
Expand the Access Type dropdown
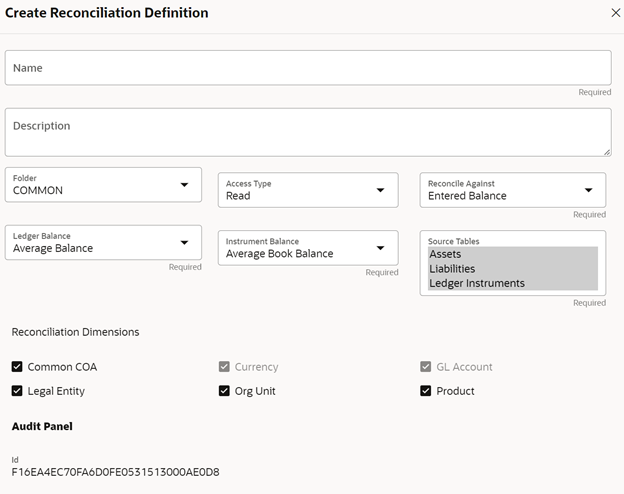click(308, 190)
